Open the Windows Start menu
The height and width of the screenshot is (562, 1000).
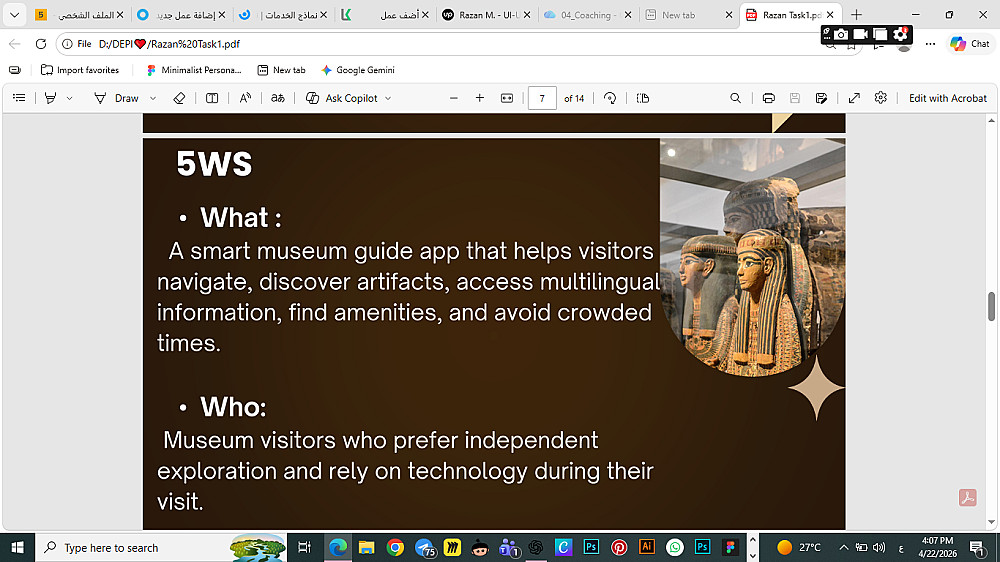(x=17, y=547)
